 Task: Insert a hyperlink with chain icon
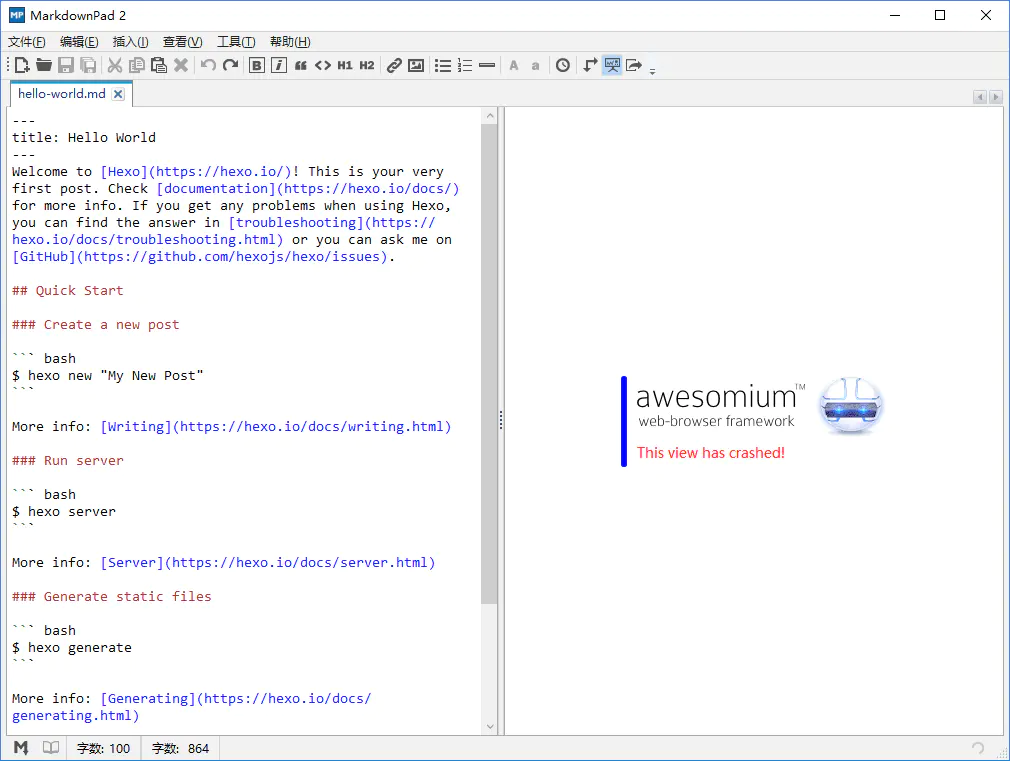(394, 65)
